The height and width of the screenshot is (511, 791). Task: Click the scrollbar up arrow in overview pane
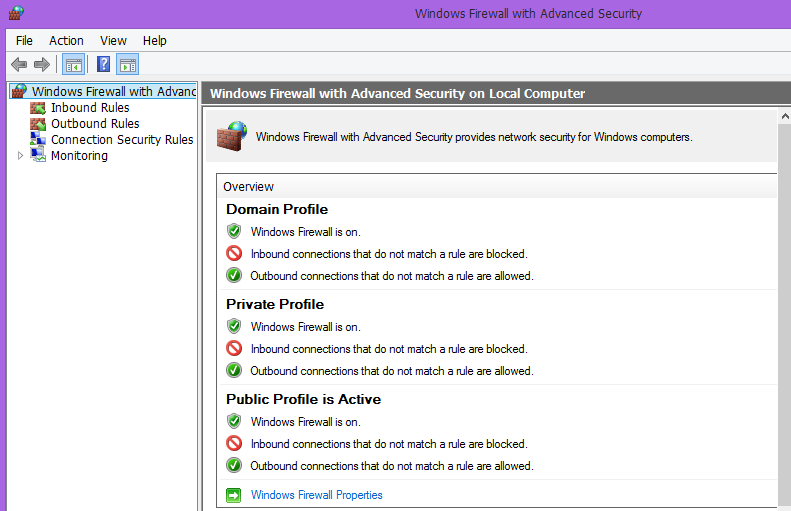(x=784, y=117)
